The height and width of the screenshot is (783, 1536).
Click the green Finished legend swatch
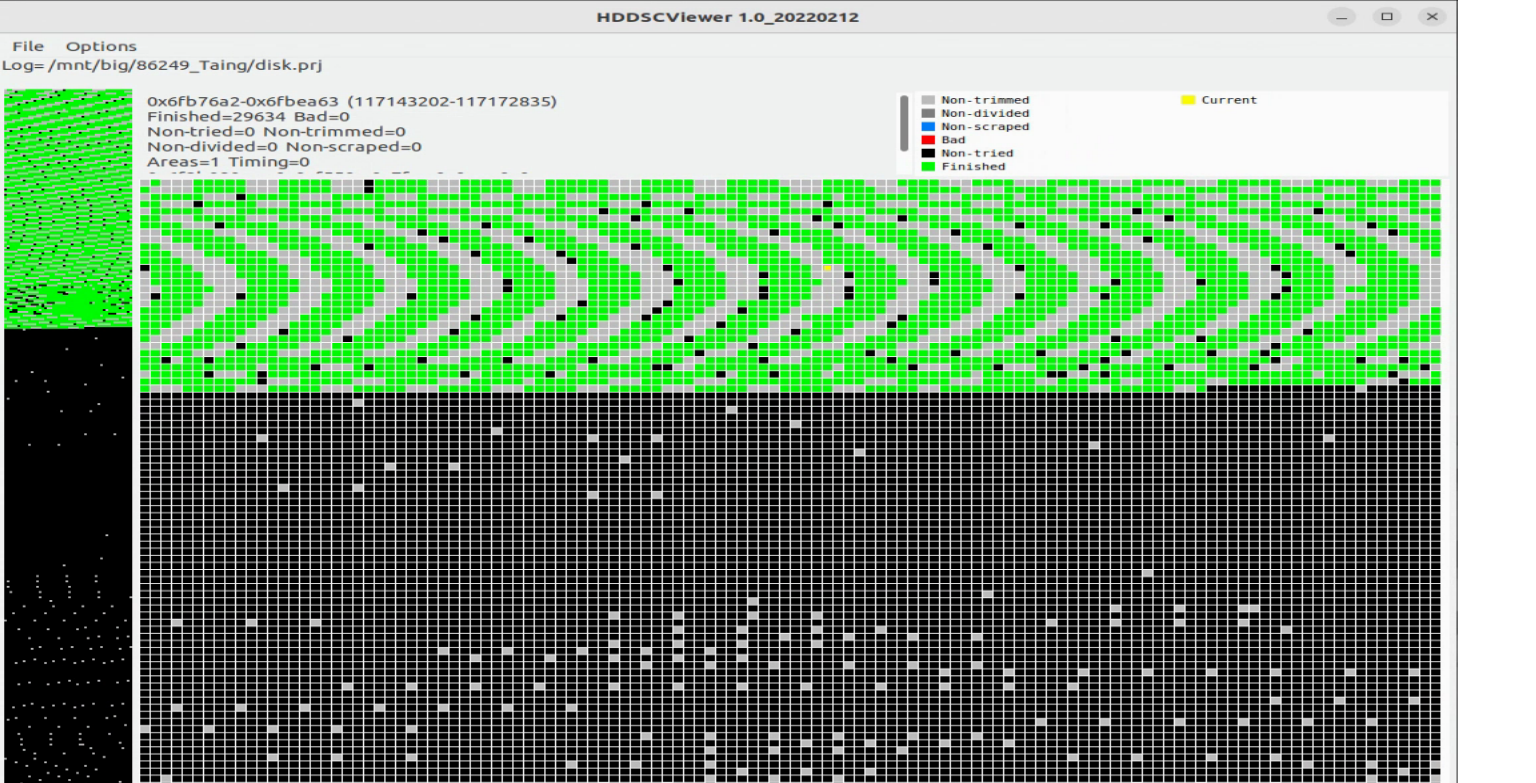coord(928,166)
